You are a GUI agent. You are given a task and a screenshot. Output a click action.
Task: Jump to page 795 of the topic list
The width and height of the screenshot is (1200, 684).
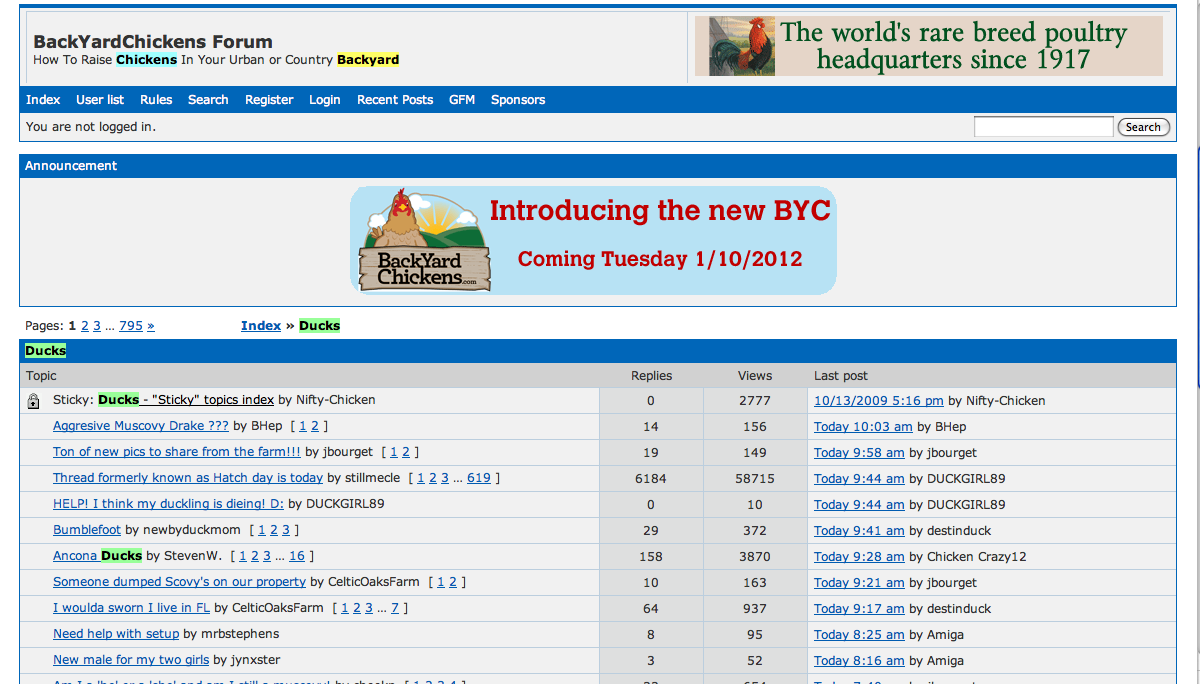[x=131, y=326]
